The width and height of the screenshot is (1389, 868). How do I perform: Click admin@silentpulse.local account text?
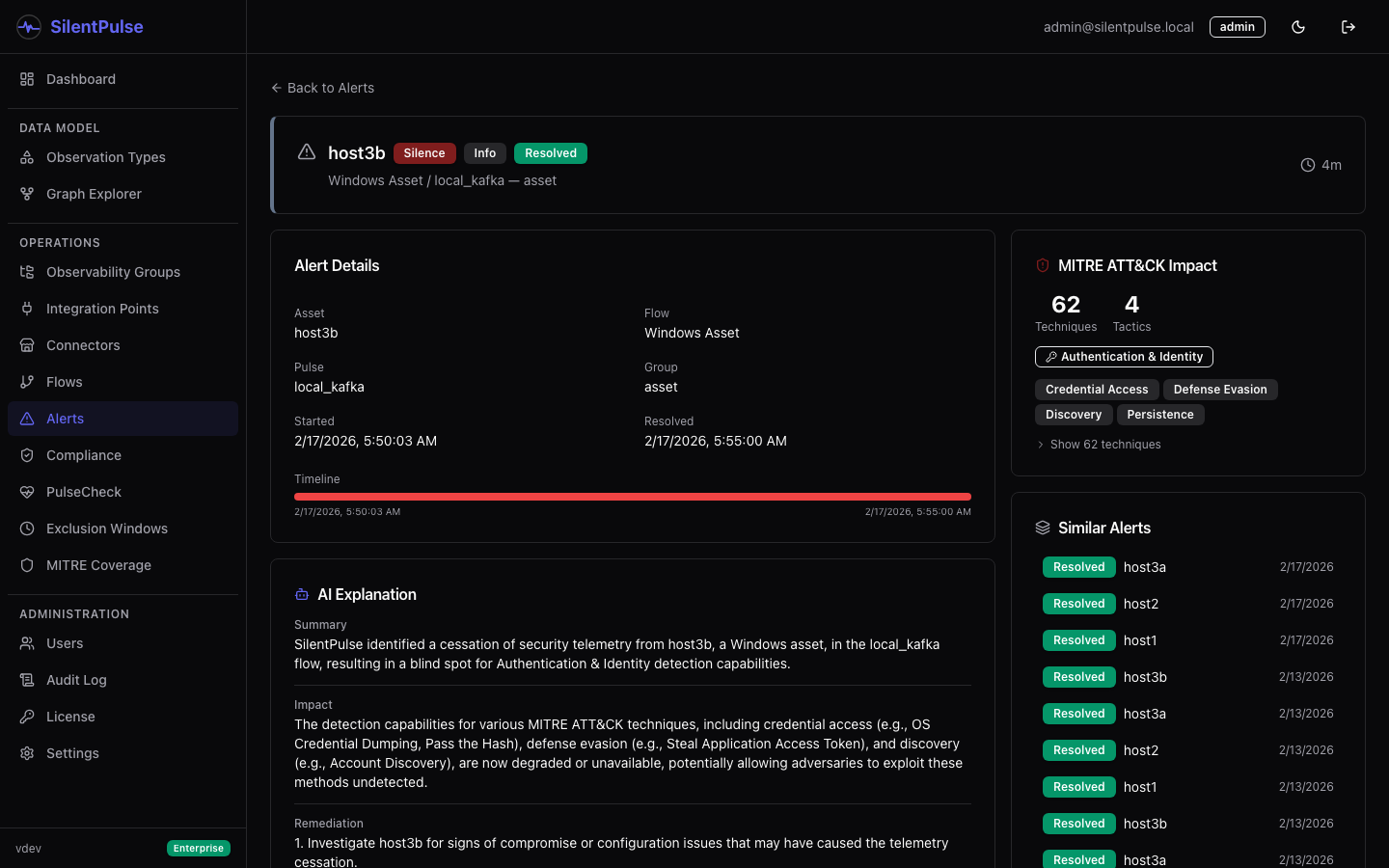point(1119,27)
